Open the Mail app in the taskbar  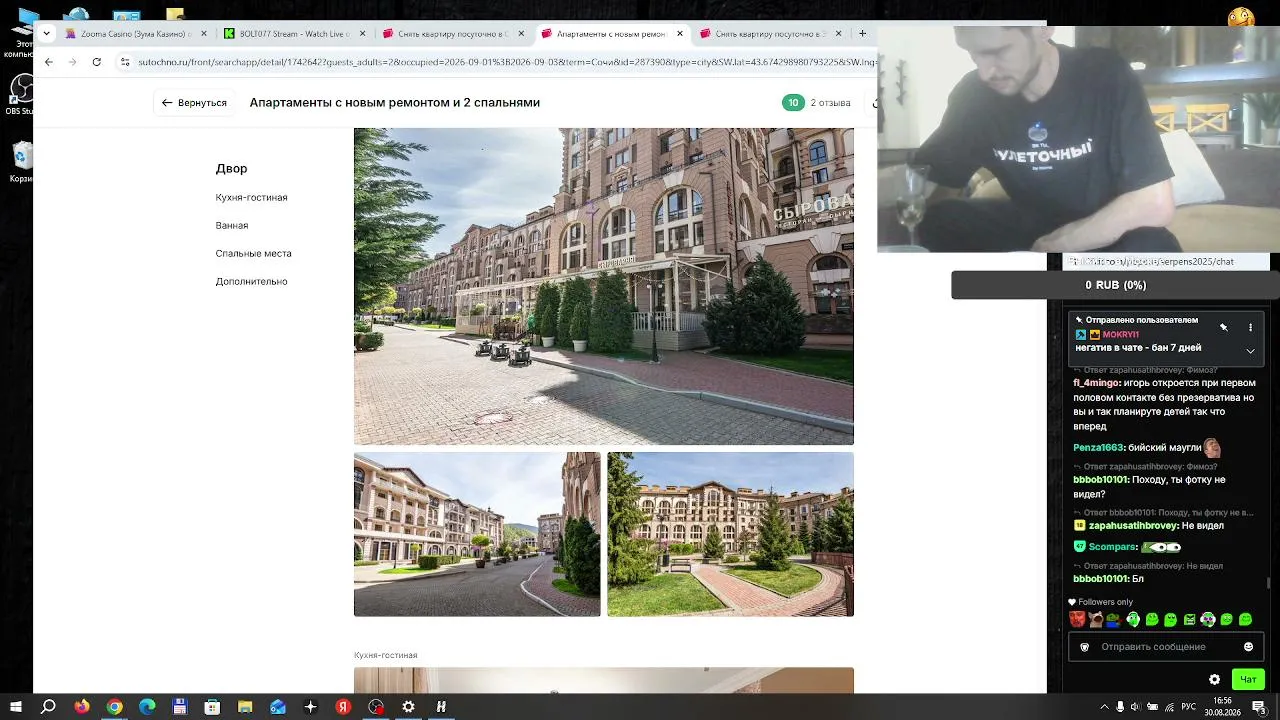pos(278,707)
